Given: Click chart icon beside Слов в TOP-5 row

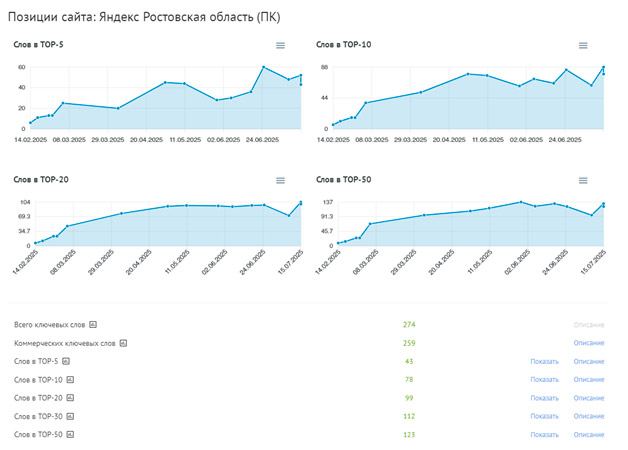Looking at the screenshot, I should pos(66,361).
